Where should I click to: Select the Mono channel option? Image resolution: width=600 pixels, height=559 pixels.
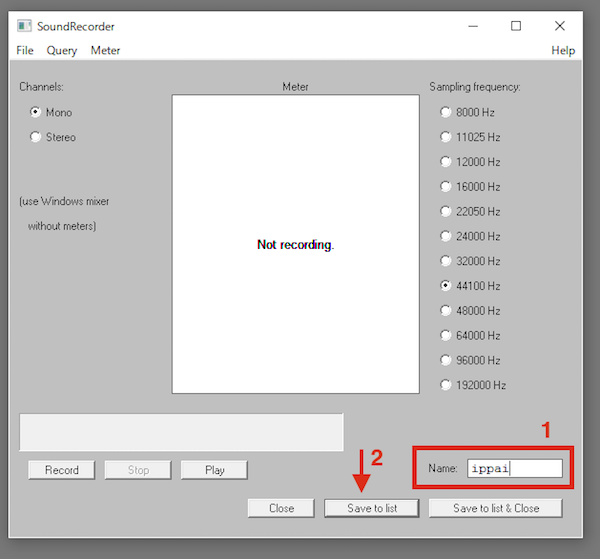pos(37,113)
